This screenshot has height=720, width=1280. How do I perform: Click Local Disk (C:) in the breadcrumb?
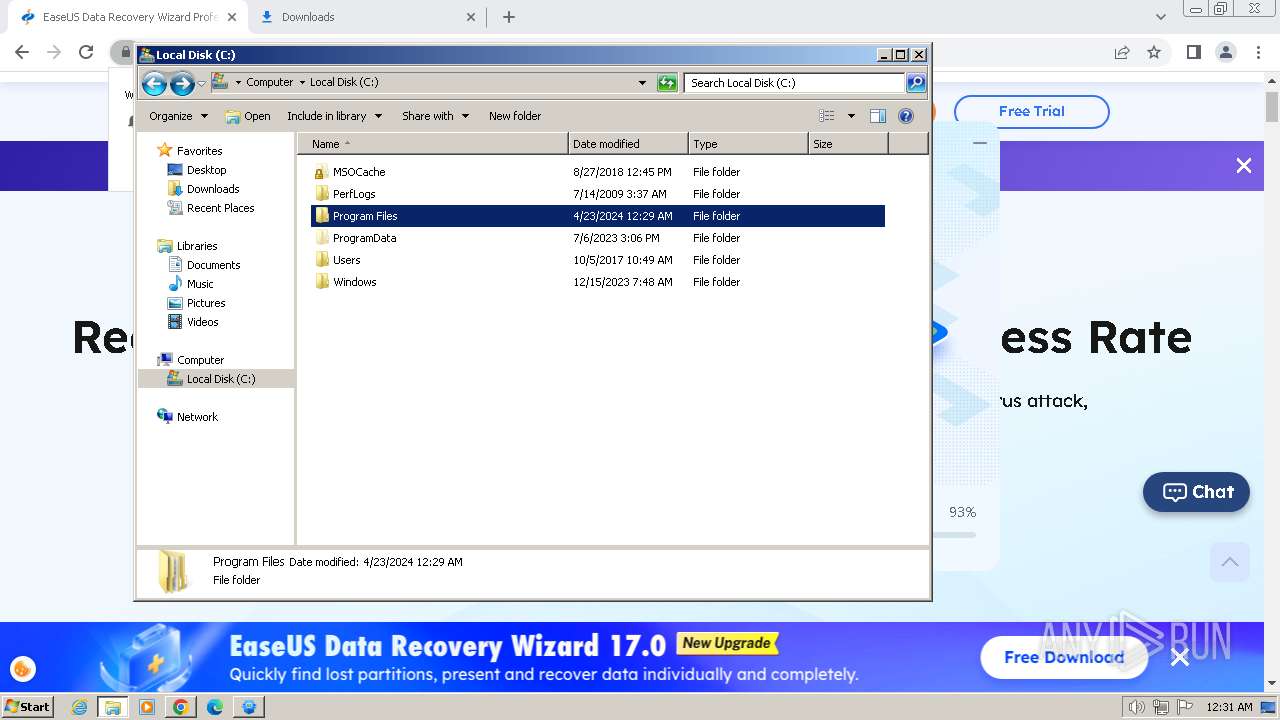click(x=344, y=83)
